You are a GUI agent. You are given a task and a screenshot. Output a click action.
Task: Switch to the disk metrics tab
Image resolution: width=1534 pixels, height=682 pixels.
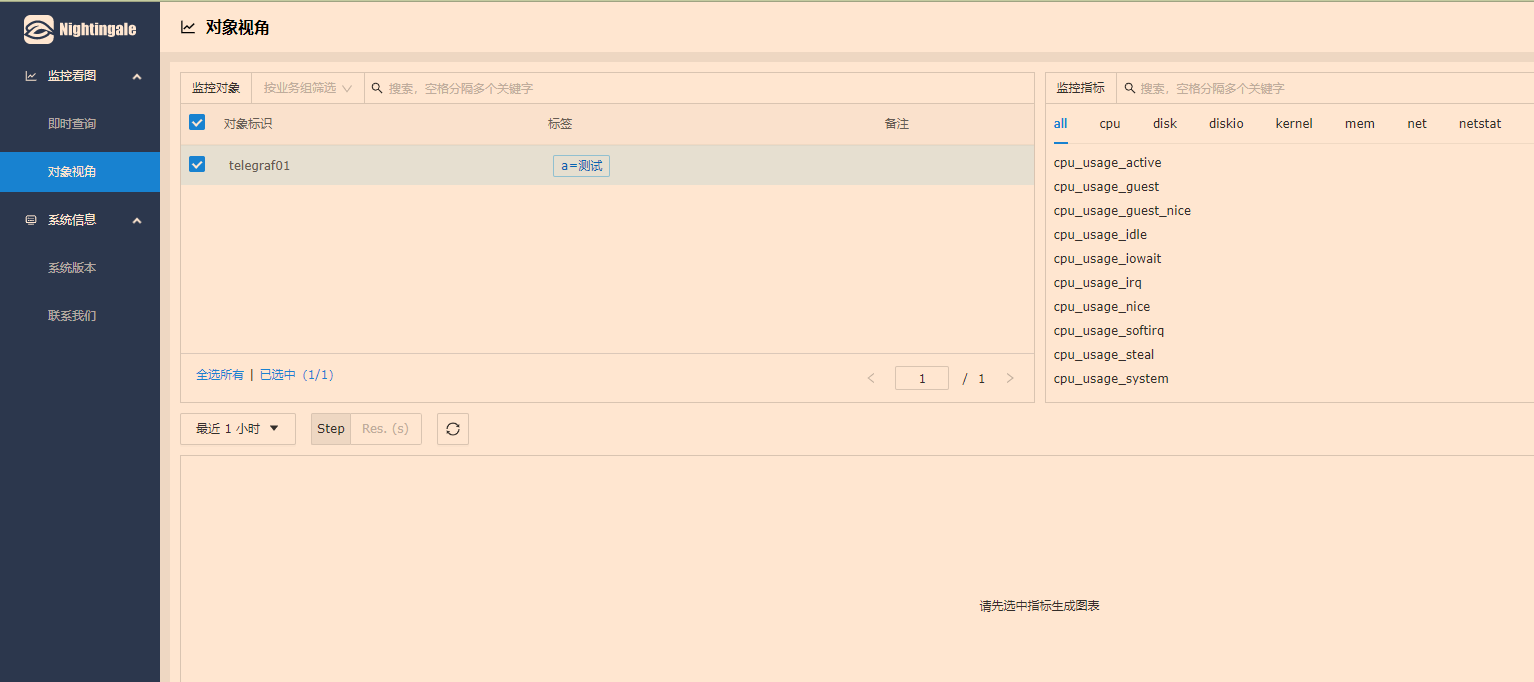tap(1165, 124)
